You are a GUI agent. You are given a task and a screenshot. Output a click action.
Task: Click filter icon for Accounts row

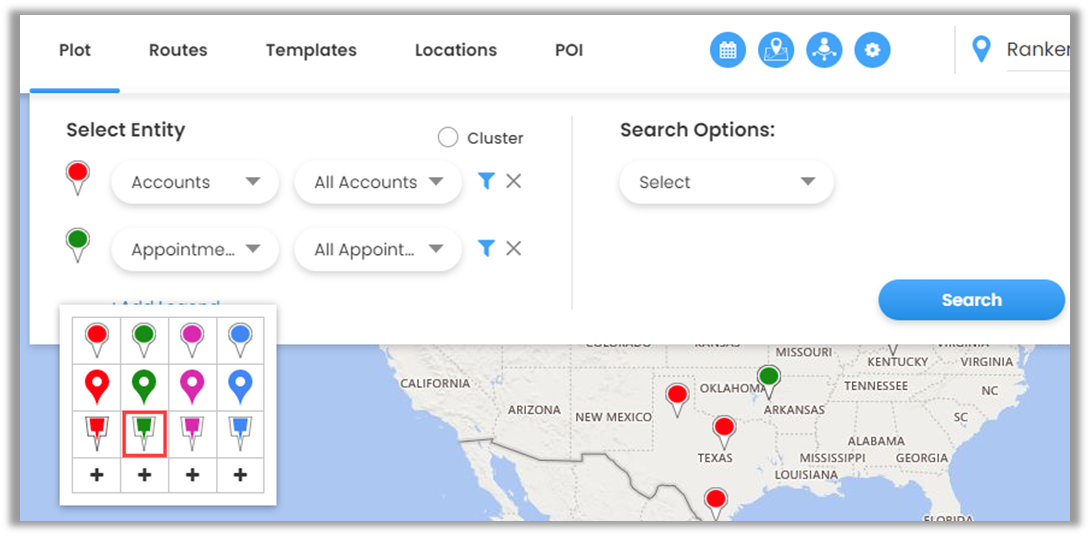coord(486,181)
